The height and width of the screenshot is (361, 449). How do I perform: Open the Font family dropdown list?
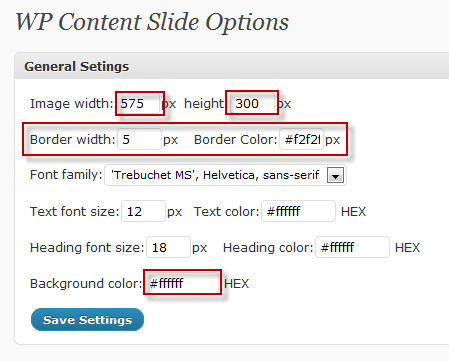click(225, 175)
